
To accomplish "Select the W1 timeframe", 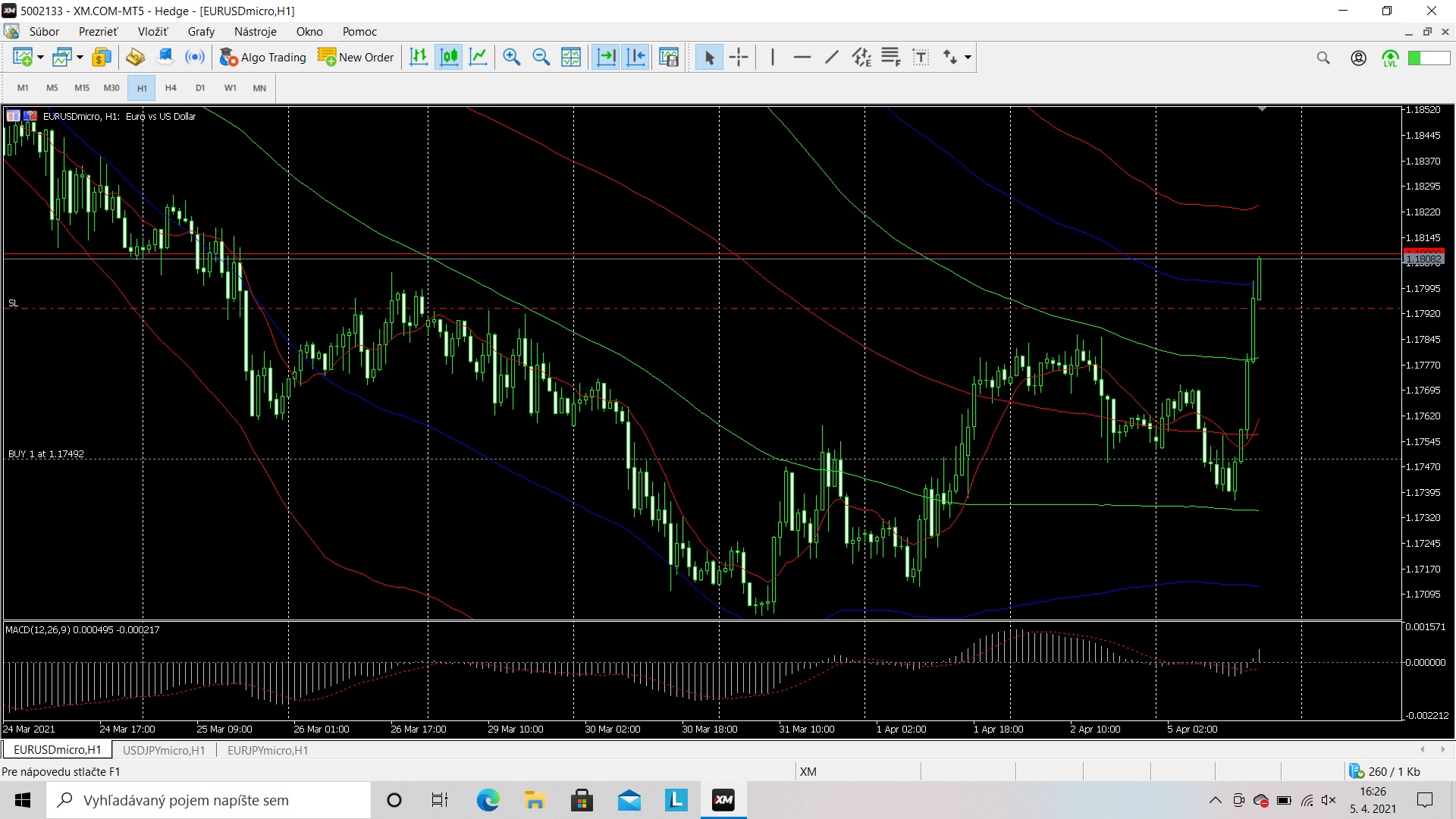I will pos(230,88).
